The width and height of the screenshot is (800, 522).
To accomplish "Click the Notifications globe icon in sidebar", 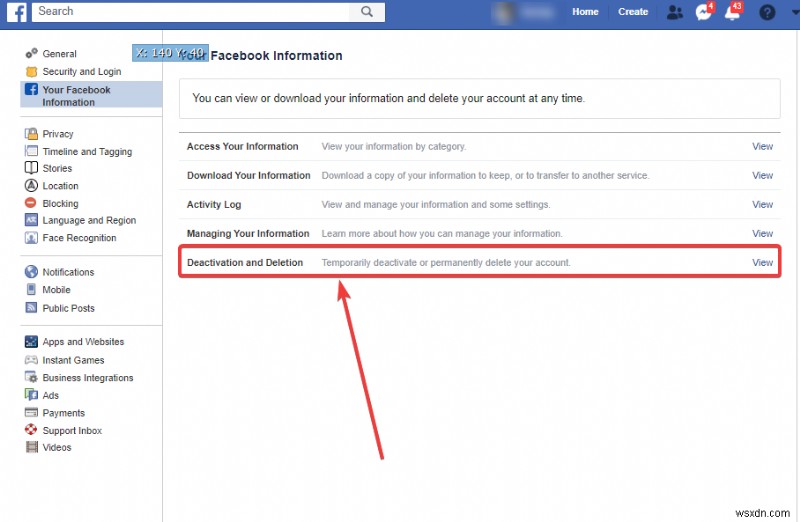I will click(31, 271).
